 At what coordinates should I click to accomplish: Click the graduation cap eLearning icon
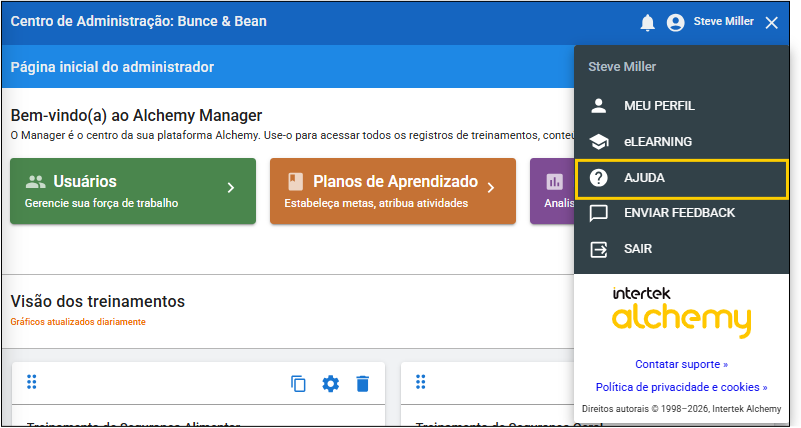tap(599, 142)
